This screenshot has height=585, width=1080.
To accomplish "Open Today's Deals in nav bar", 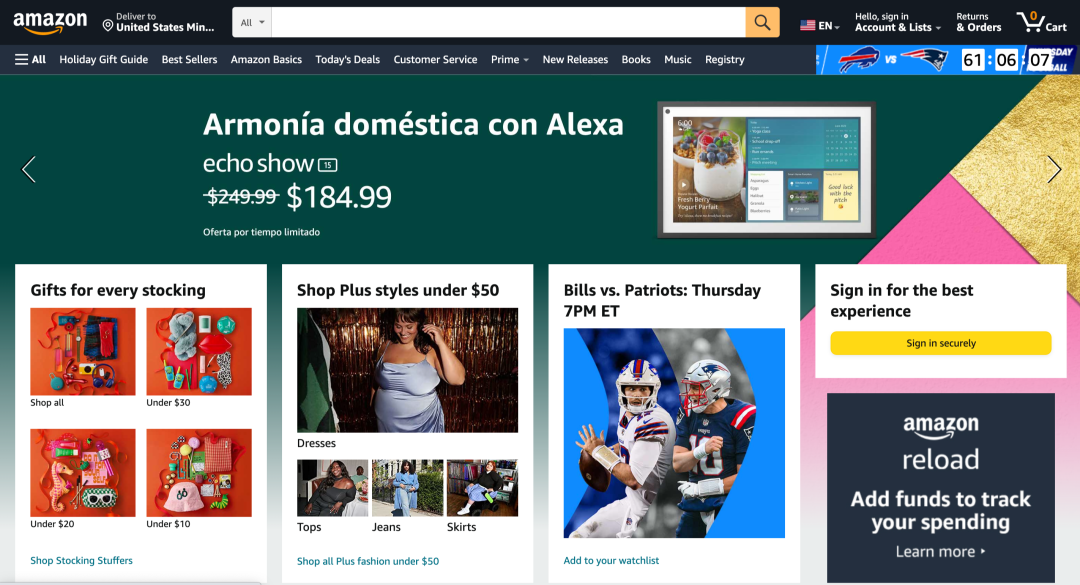I will [347, 59].
